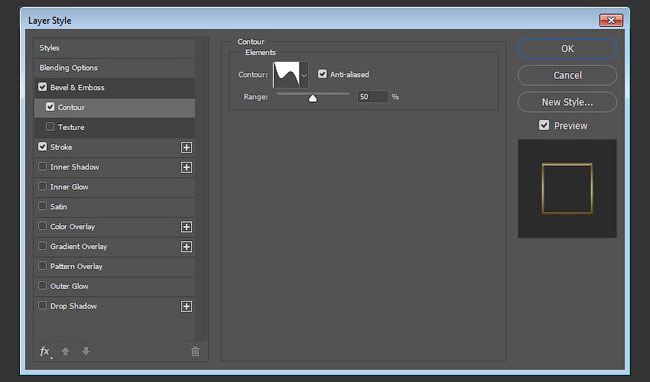650x382 pixels.
Task: Toggle the Preview checkbox
Action: (x=544, y=125)
